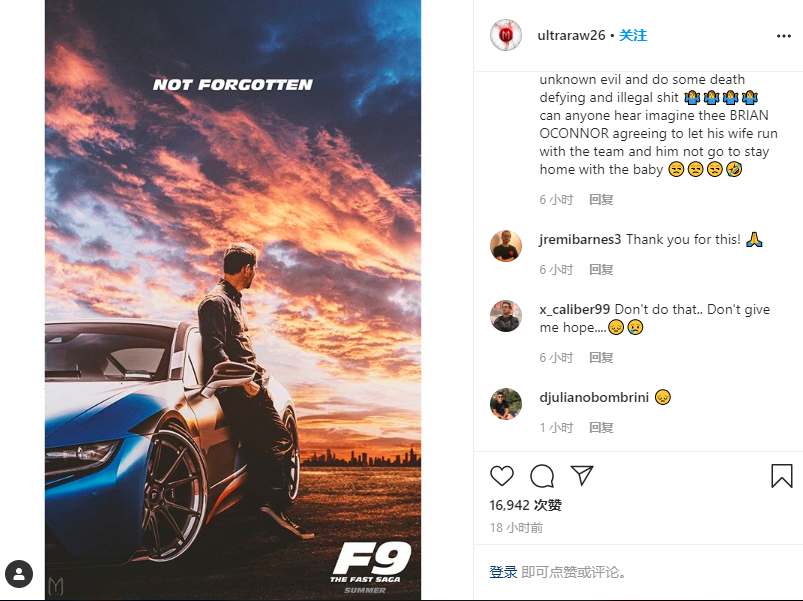Open ultraraw26 username link
Image resolution: width=803 pixels, height=601 pixels.
pyautogui.click(x=572, y=35)
